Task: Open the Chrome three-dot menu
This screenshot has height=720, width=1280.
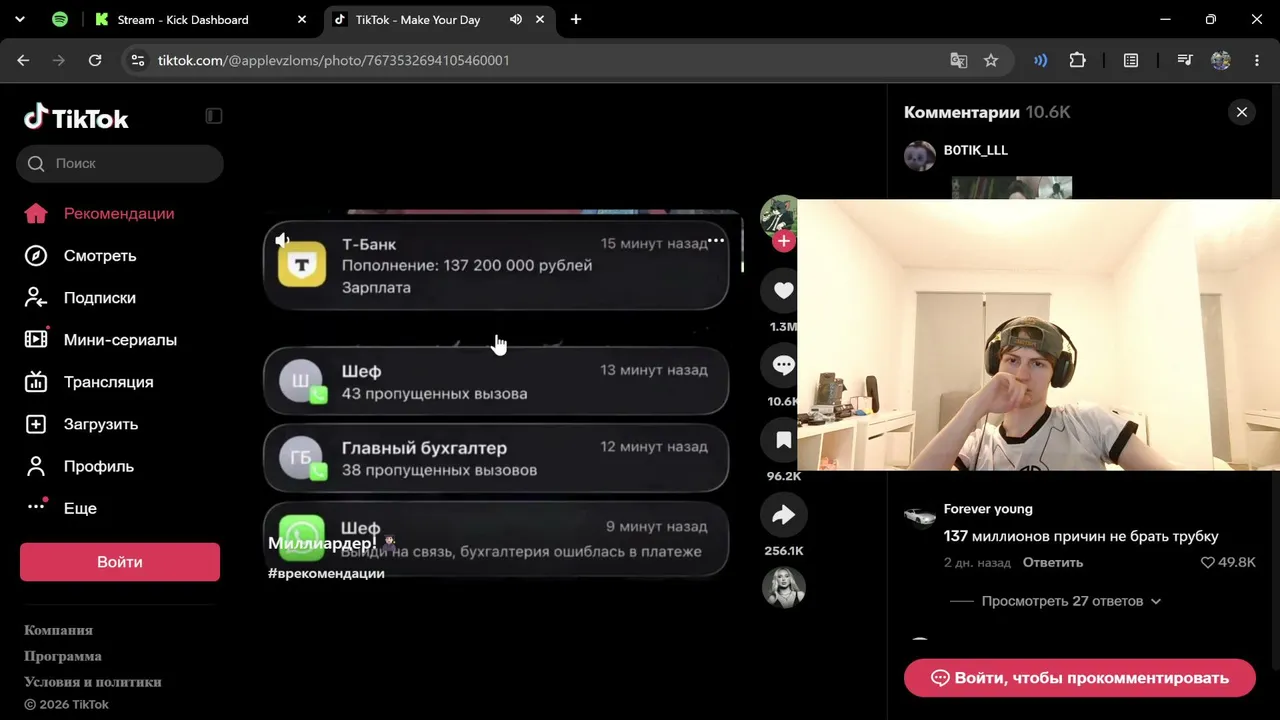Action: click(1257, 60)
